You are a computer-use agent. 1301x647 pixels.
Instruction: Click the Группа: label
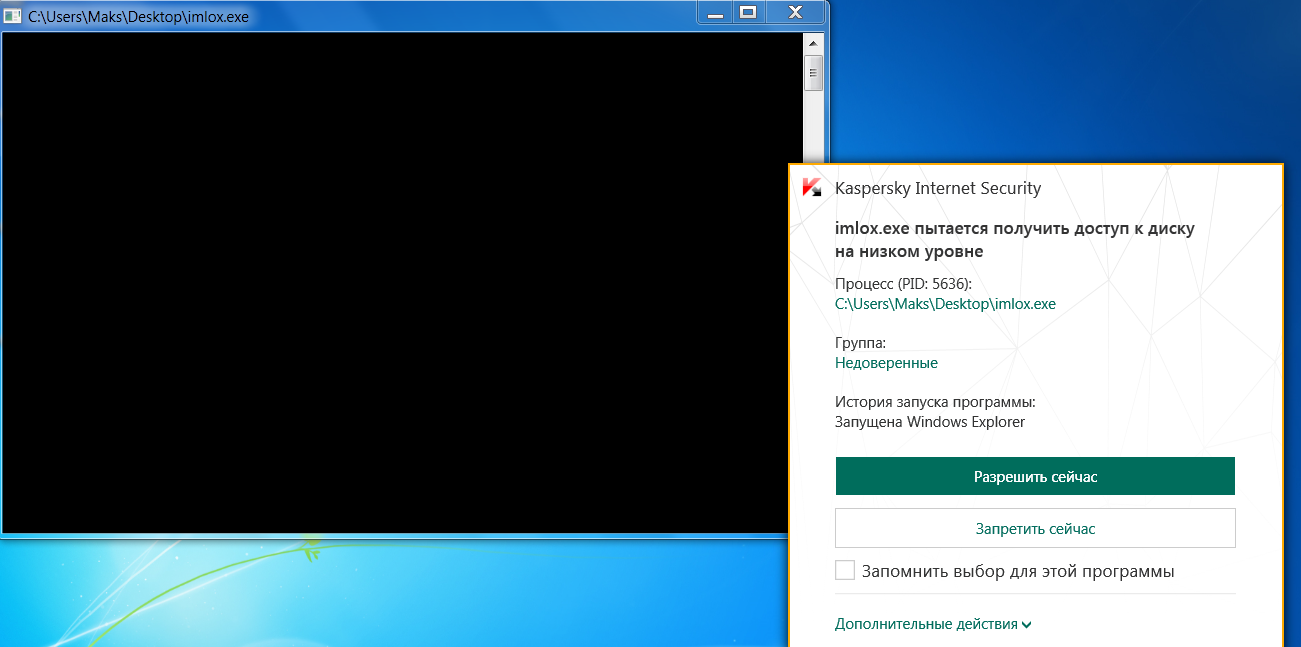860,343
